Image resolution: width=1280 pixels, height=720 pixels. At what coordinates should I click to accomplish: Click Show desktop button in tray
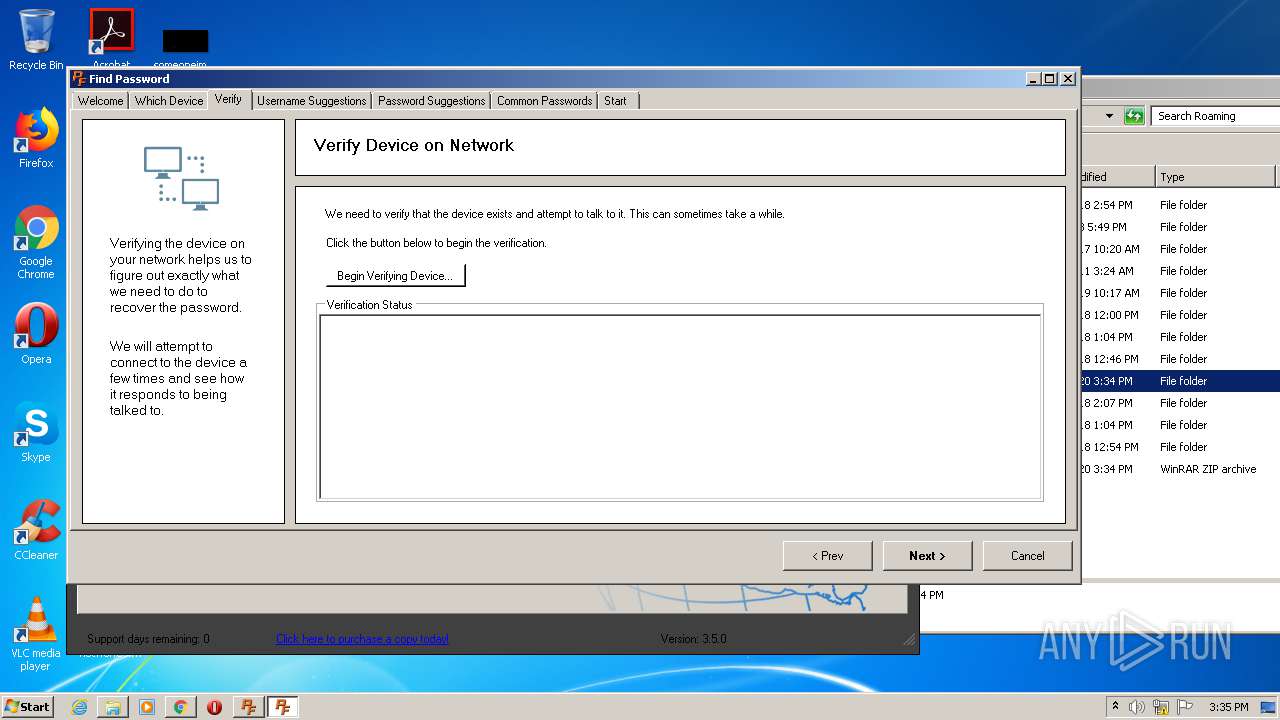[1269, 707]
